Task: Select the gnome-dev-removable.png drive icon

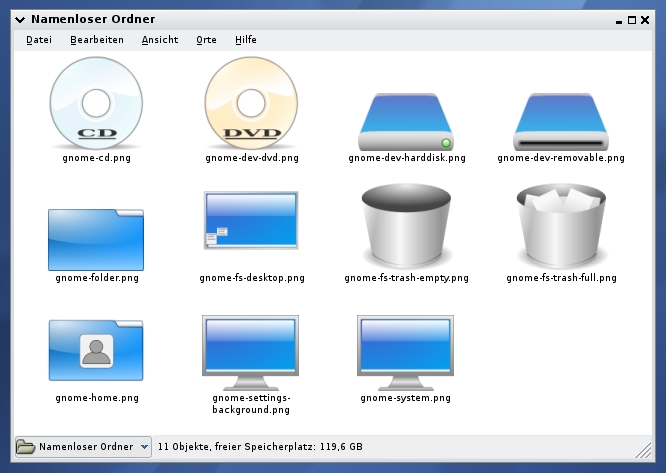Action: coord(561,122)
